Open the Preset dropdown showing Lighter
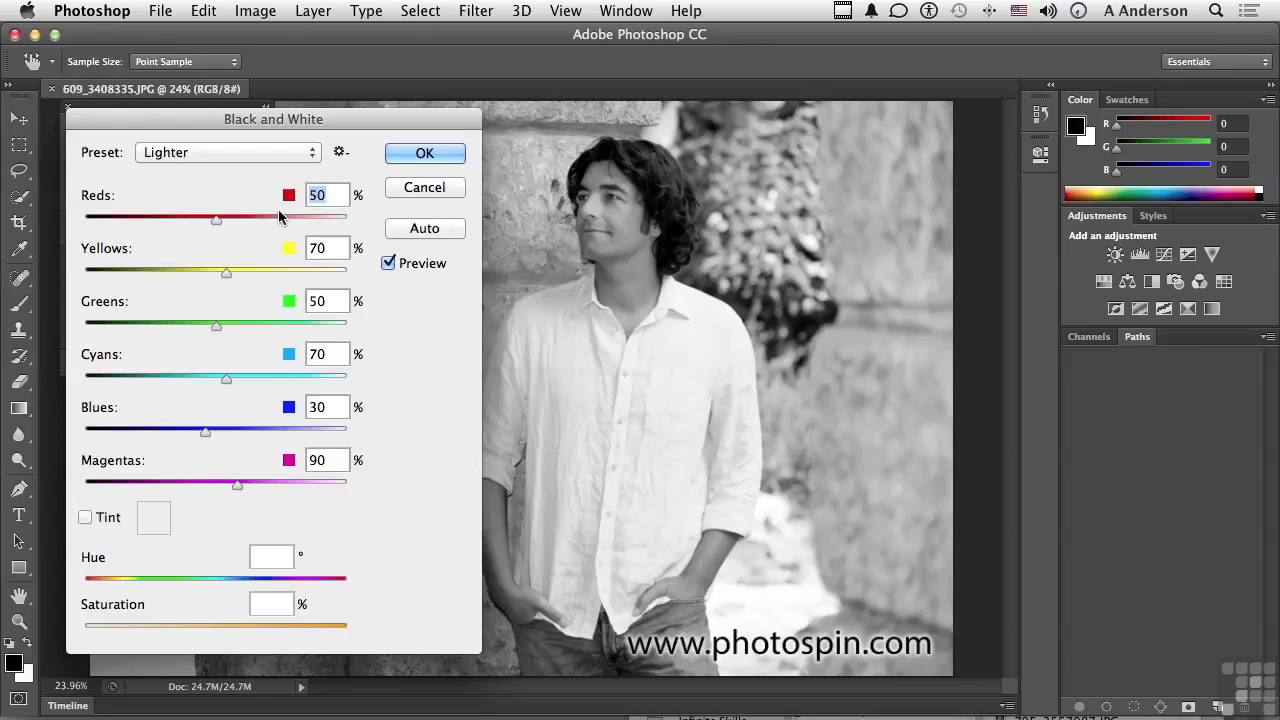 pyautogui.click(x=228, y=152)
